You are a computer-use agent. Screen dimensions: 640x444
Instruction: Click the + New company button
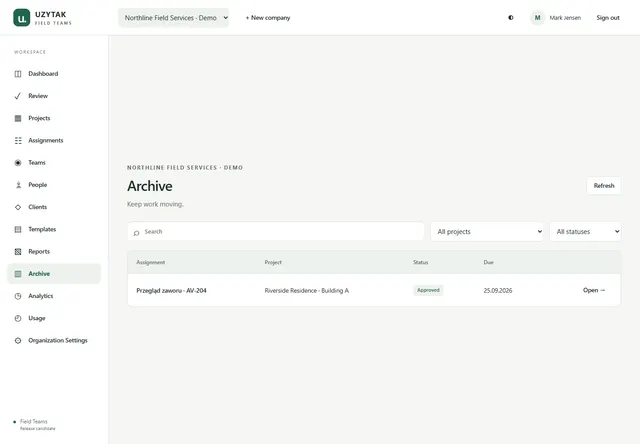coord(268,18)
